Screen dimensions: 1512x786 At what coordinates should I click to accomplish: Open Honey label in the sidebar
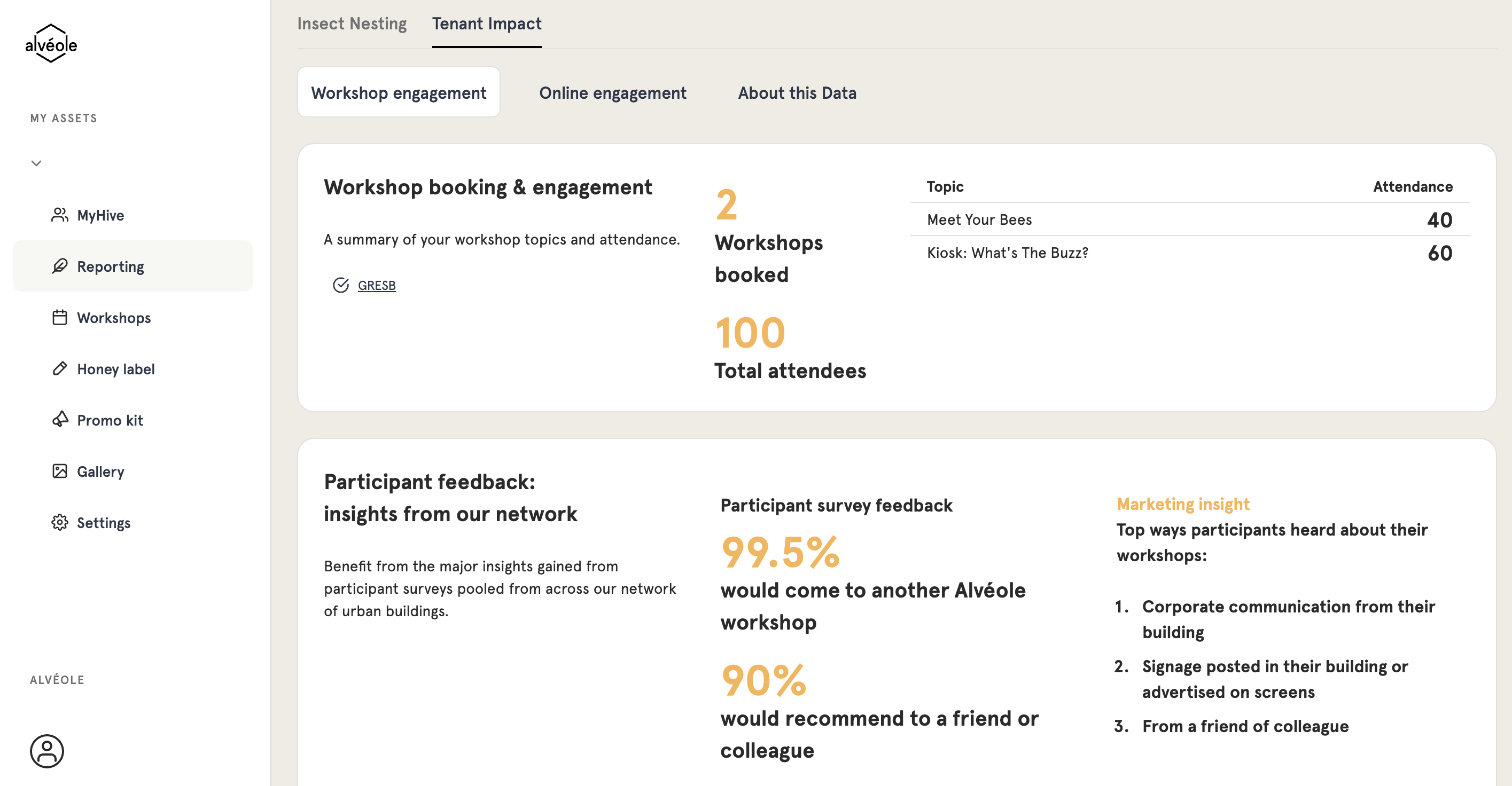(133, 368)
